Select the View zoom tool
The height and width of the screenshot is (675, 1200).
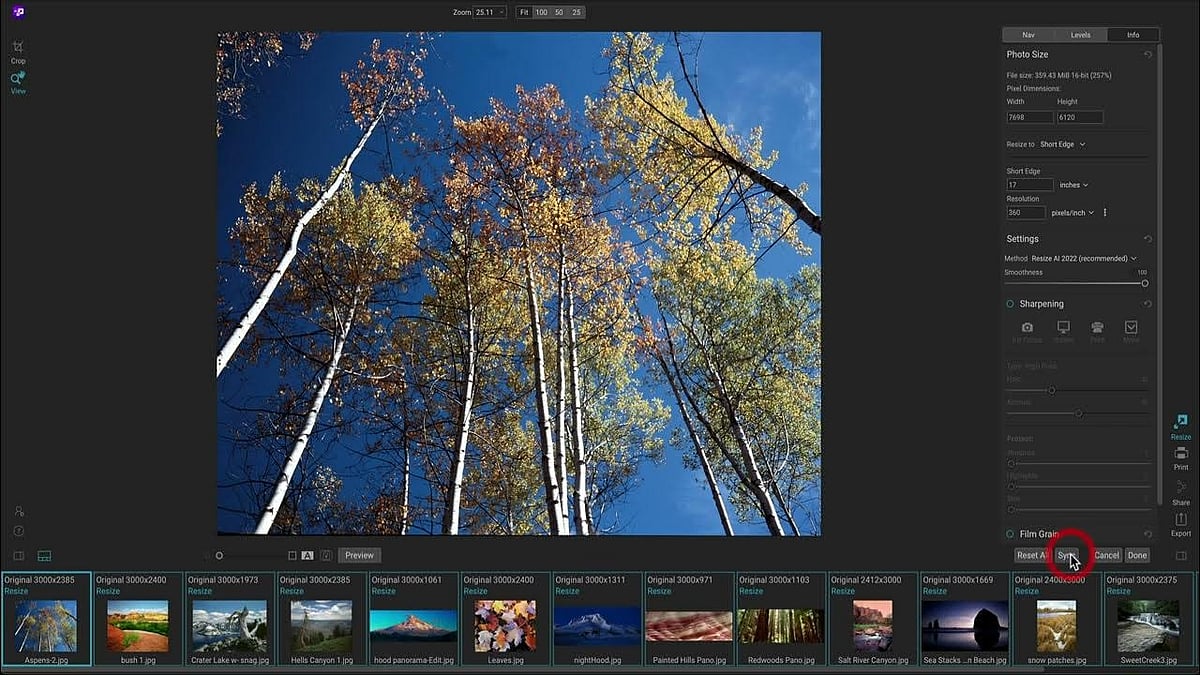click(x=18, y=81)
